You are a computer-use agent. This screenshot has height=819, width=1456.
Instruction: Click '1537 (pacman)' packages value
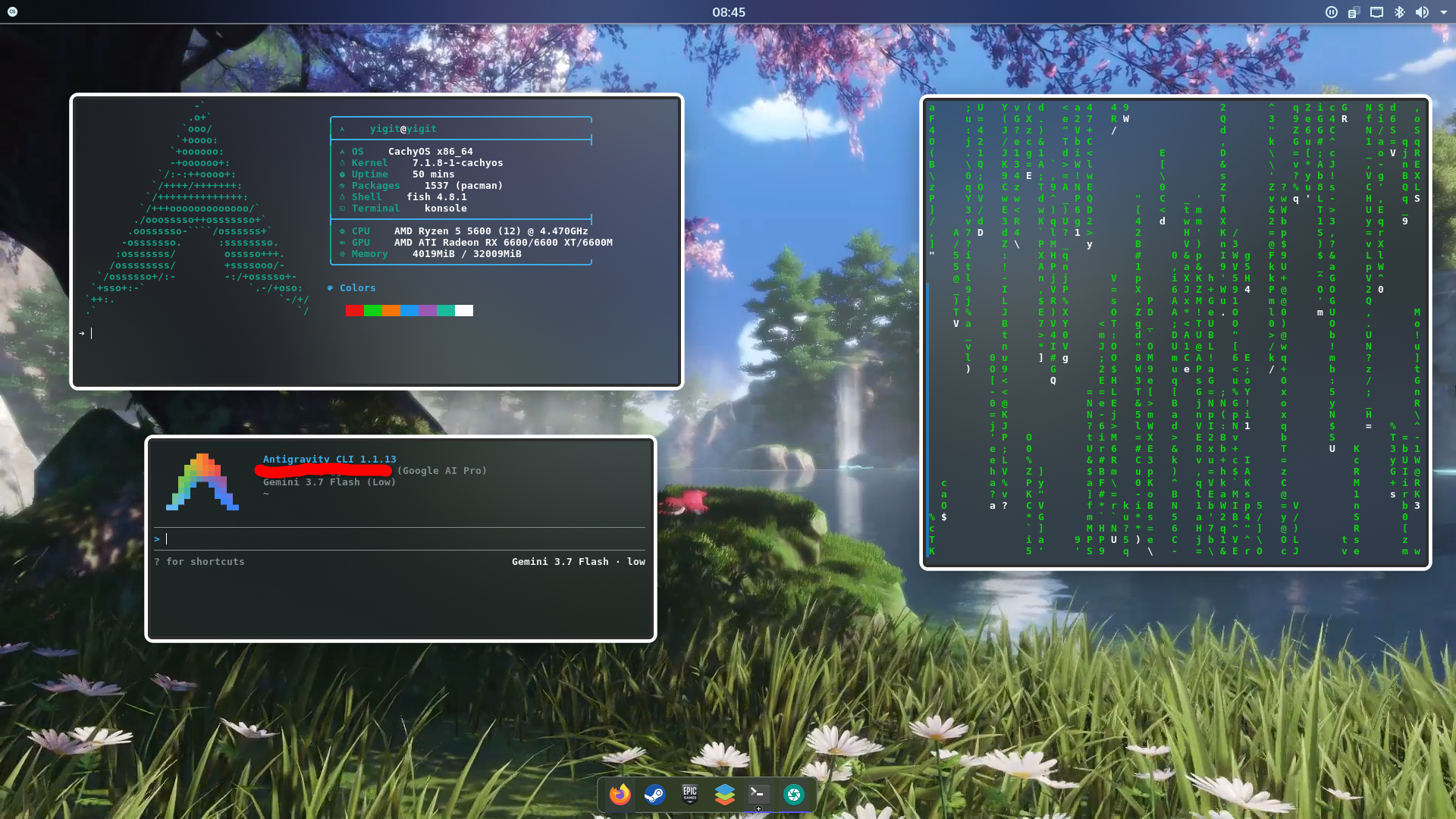click(463, 186)
